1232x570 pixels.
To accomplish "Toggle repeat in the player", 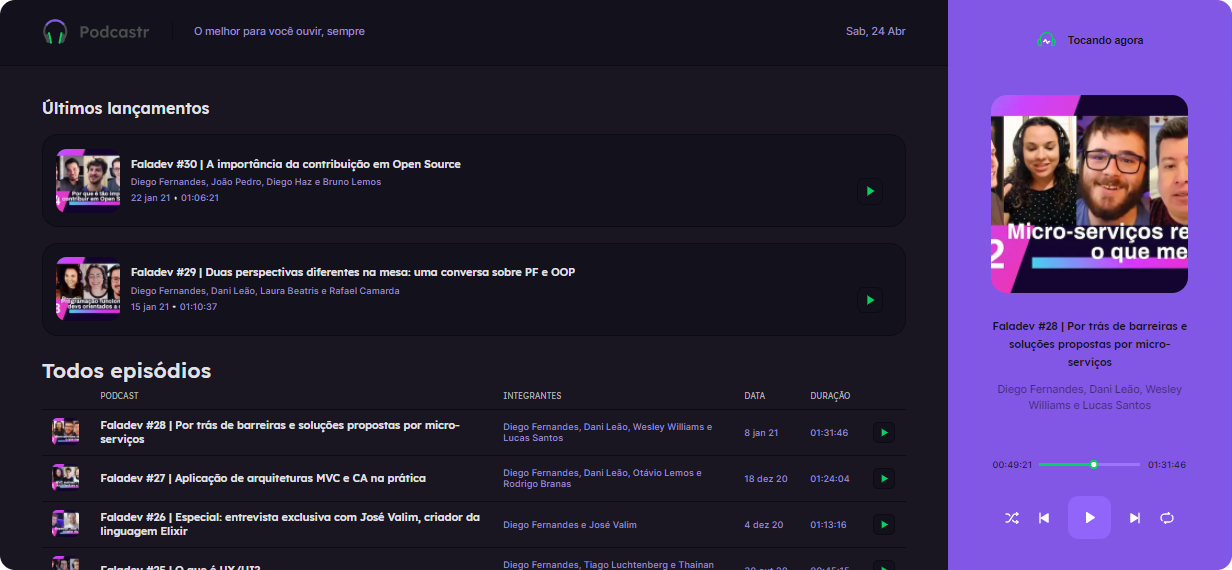I will coord(1167,518).
